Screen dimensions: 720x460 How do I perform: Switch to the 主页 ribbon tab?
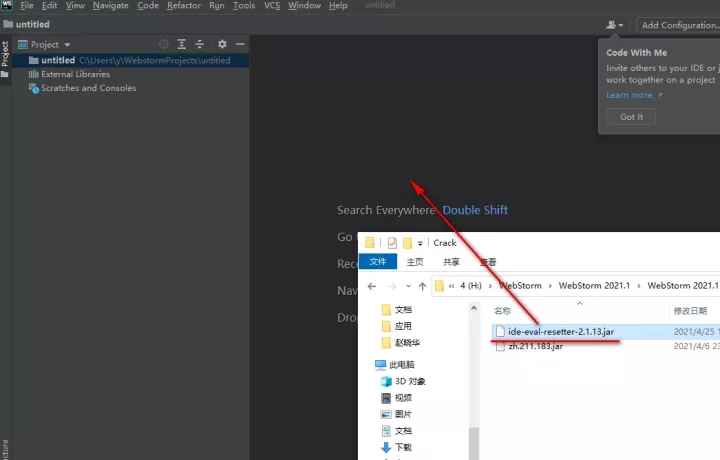click(x=413, y=262)
